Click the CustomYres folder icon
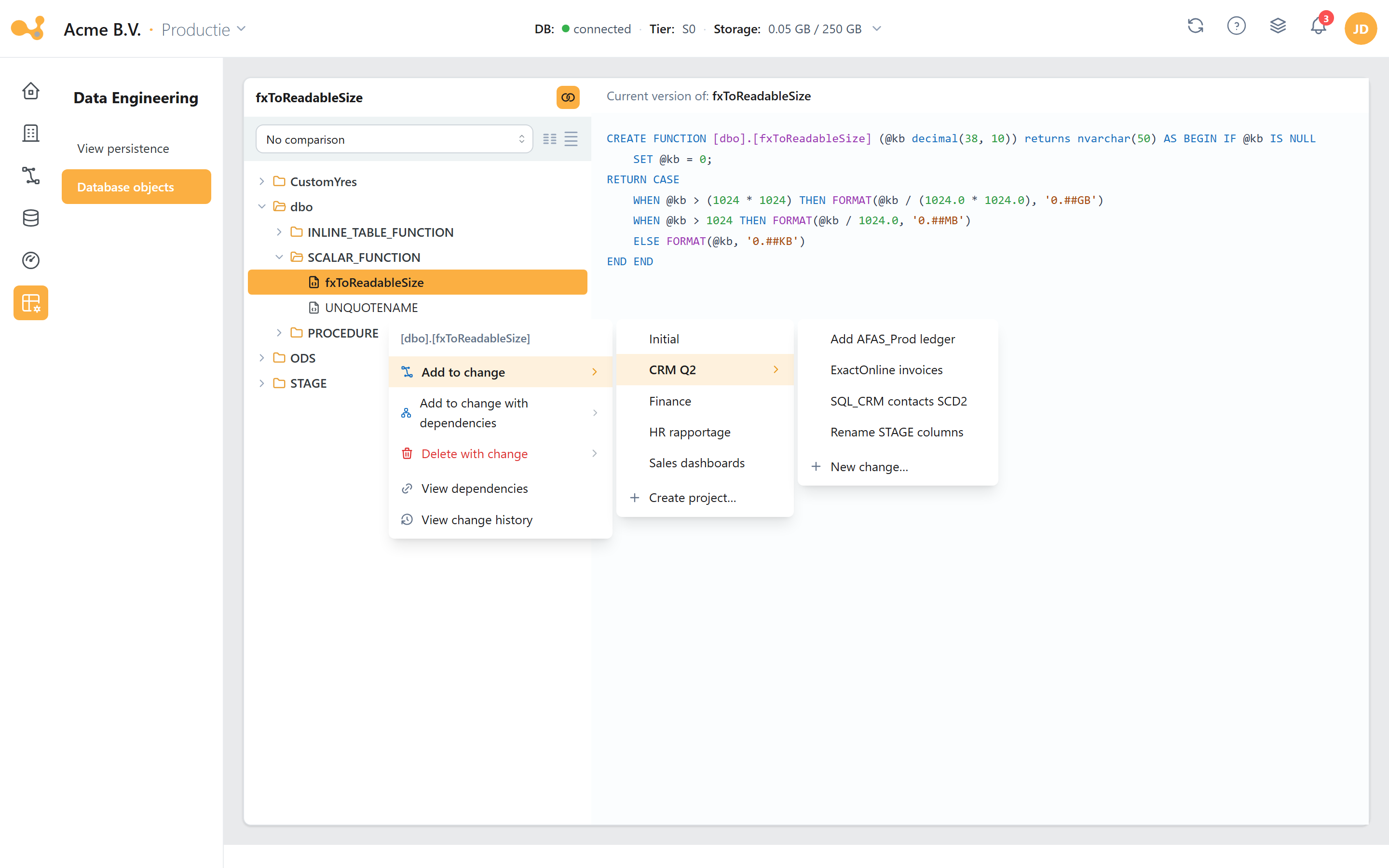This screenshot has height=868, width=1389. [279, 181]
